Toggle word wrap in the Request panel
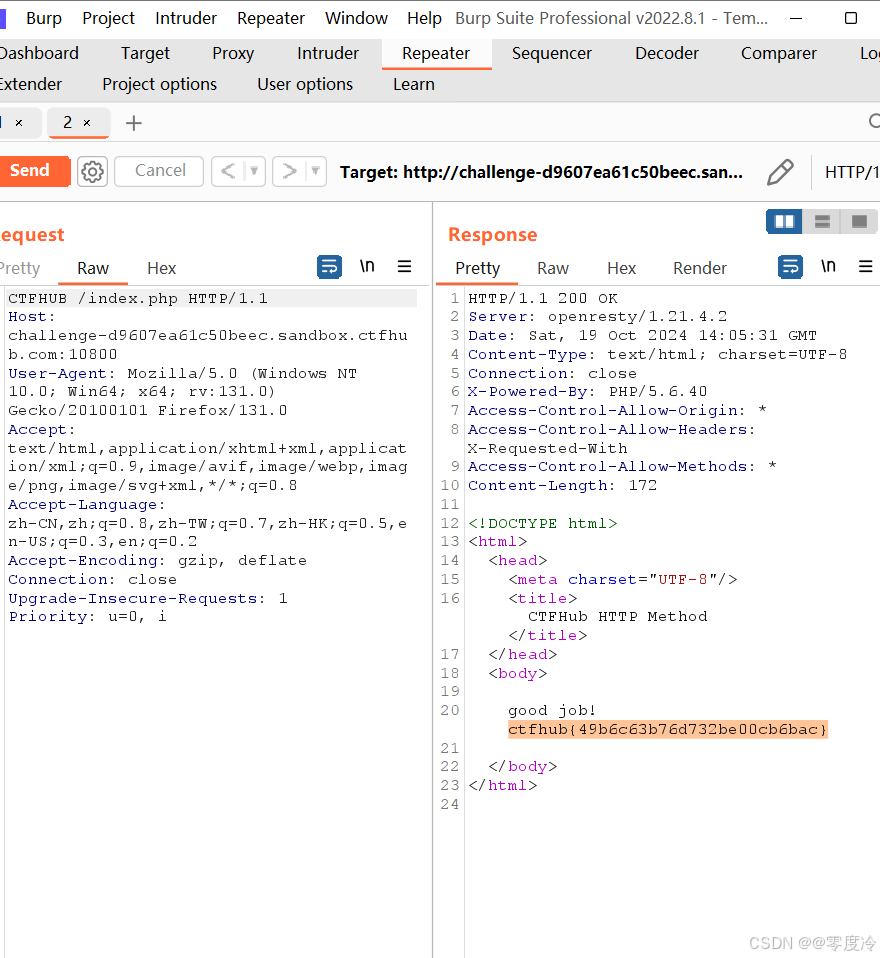This screenshot has width=880, height=958. click(x=329, y=267)
